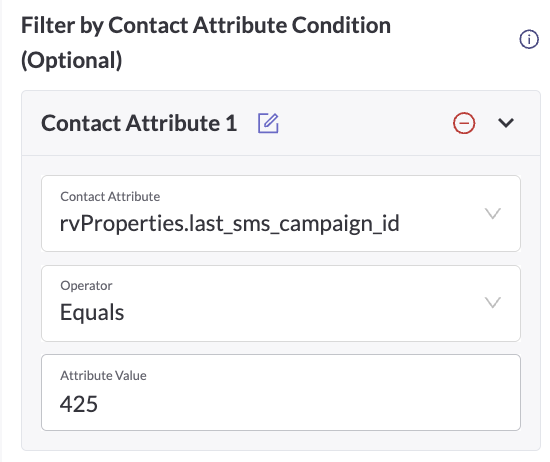Place cursor after the 425 value
Screen dimensions: 550x462
99,404
